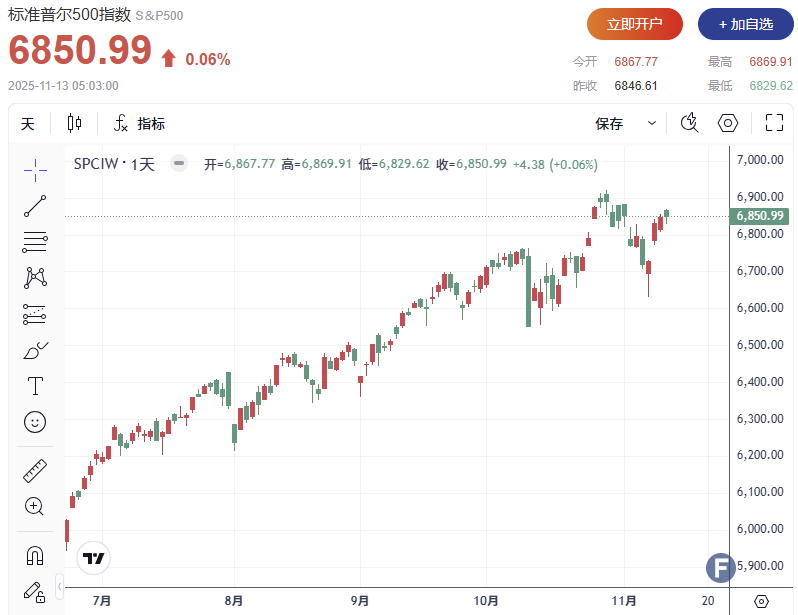Toggle lock all drawings tool
Viewport: 798px width, 615px height.
(x=35, y=590)
